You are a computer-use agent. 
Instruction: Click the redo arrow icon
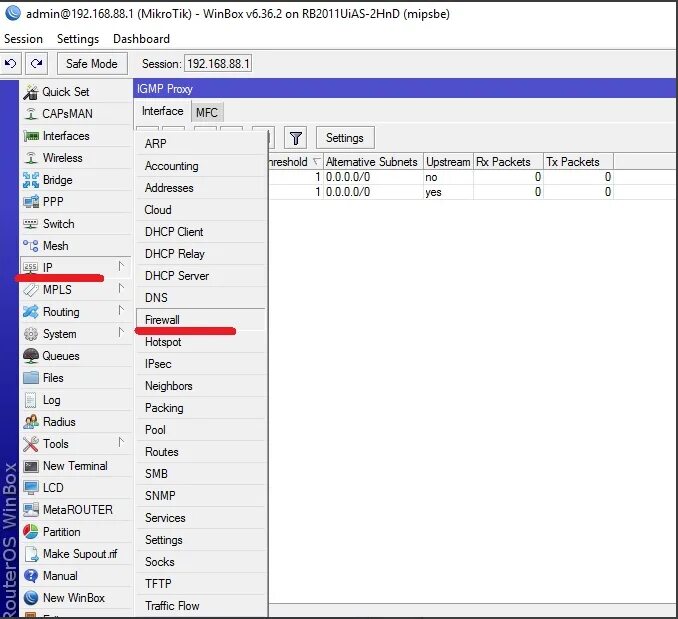[36, 64]
